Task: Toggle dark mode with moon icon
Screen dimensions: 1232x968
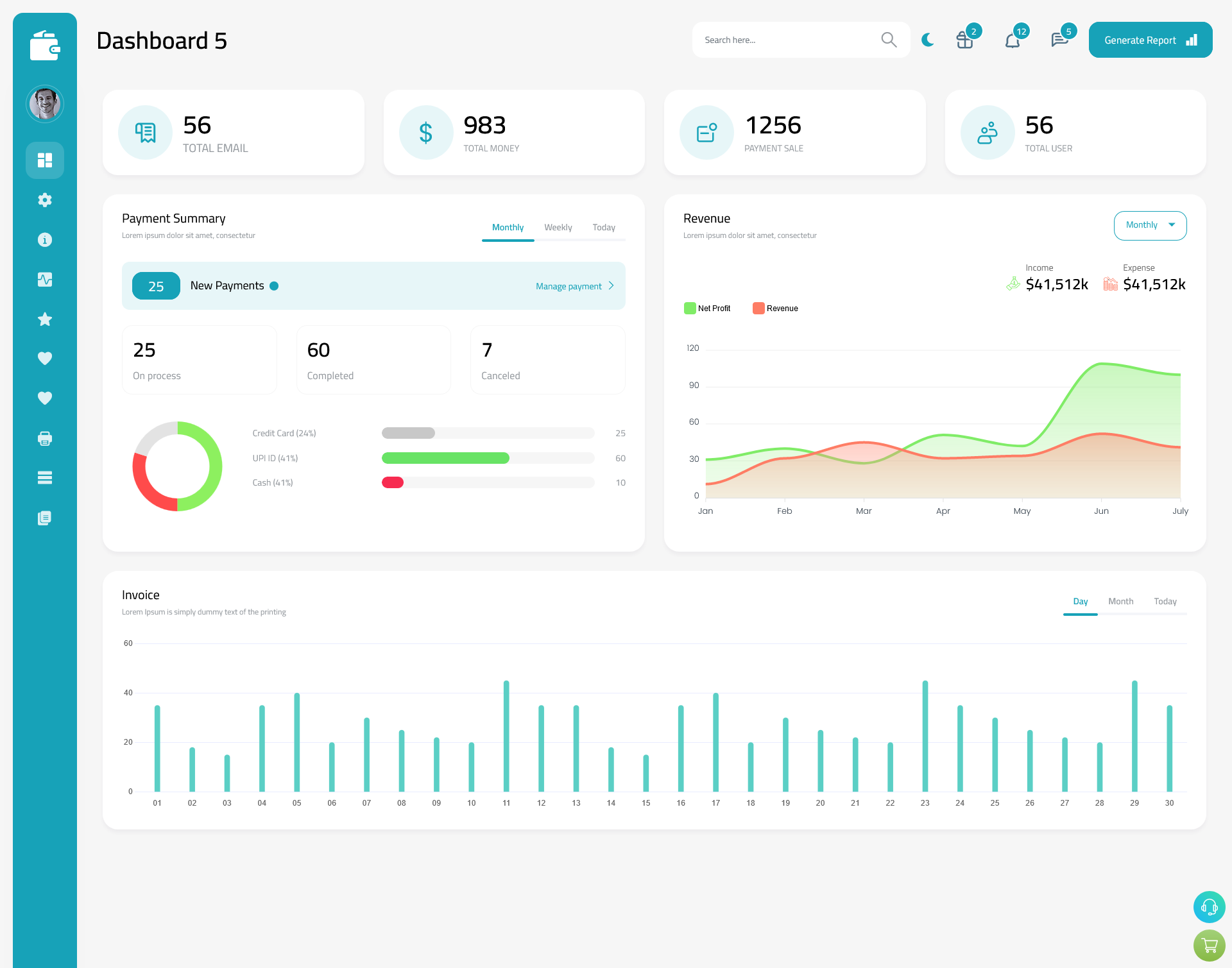Action: [927, 40]
